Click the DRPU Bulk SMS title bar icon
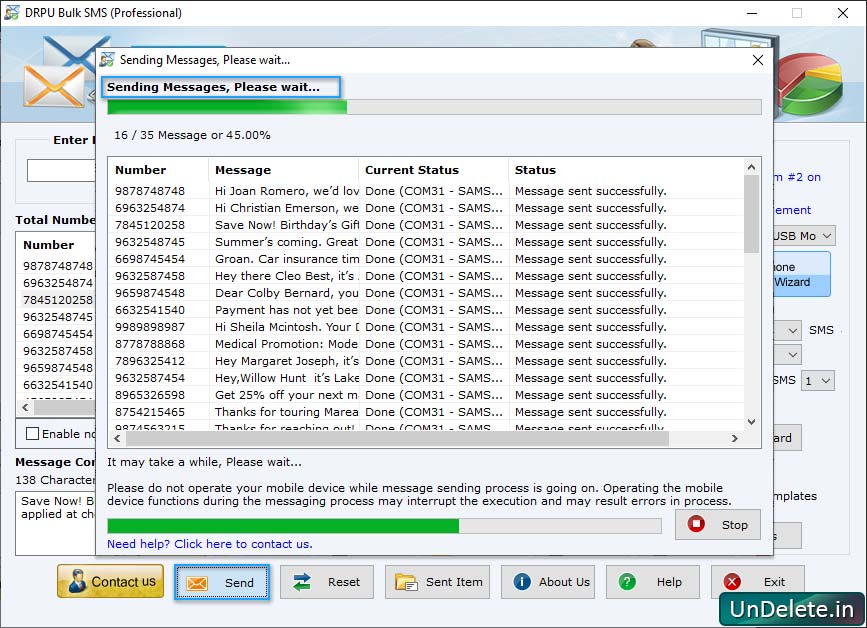Image resolution: width=867 pixels, height=628 pixels. (x=12, y=12)
